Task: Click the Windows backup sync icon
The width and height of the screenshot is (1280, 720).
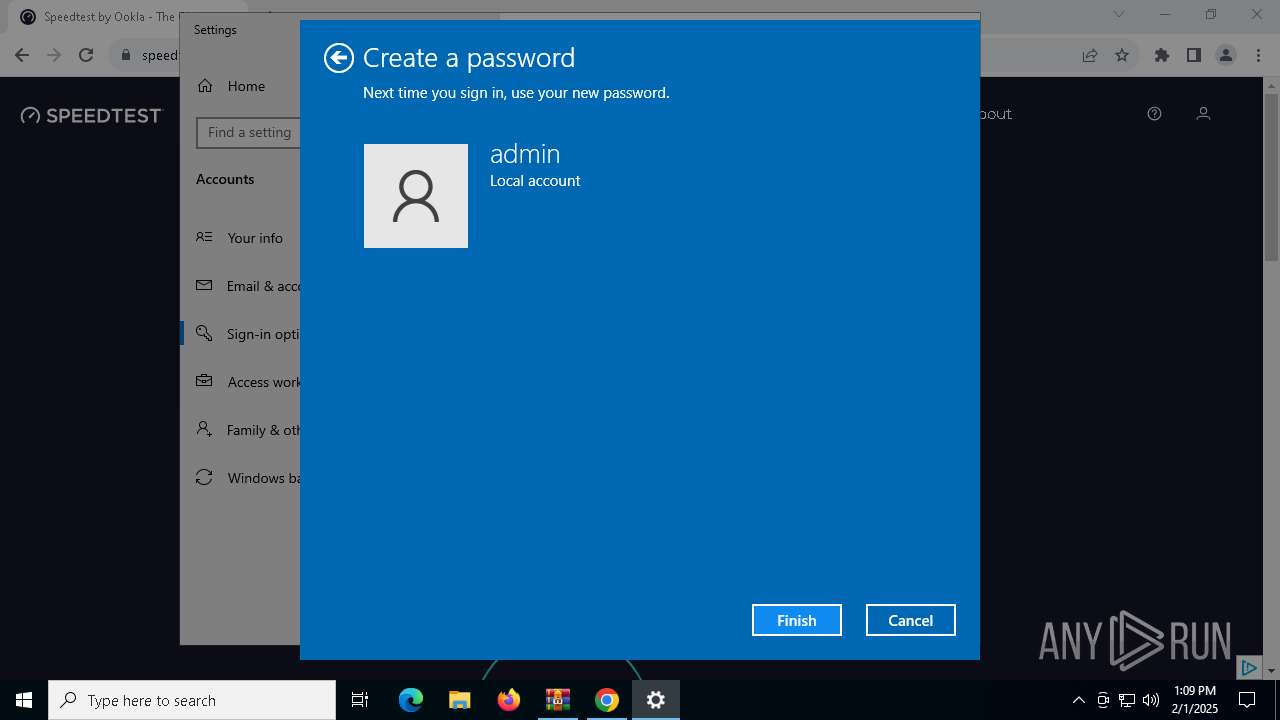Action: point(204,477)
